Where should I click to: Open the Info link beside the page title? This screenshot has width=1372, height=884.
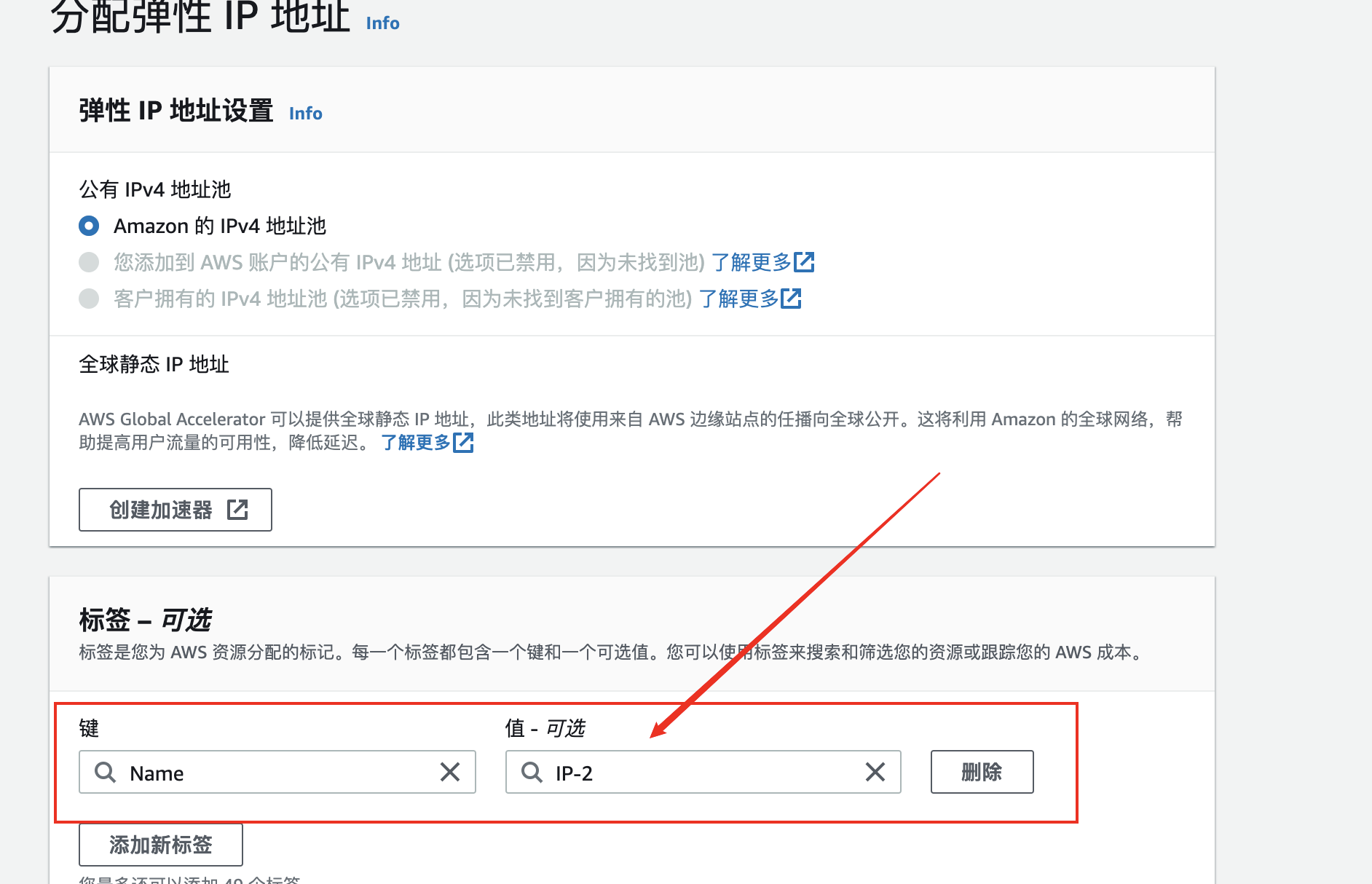(x=382, y=23)
